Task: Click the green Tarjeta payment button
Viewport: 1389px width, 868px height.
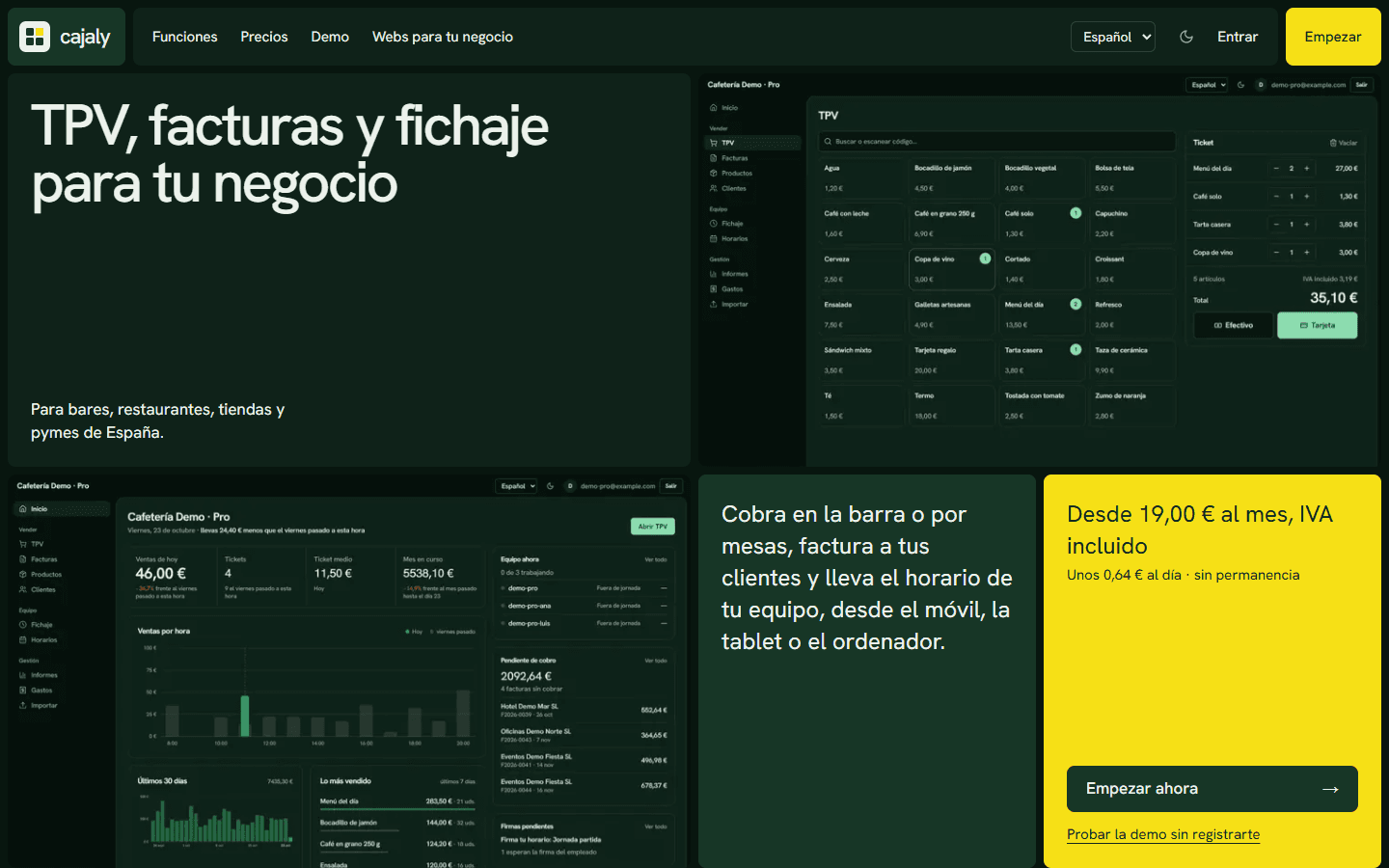Action: click(1318, 326)
